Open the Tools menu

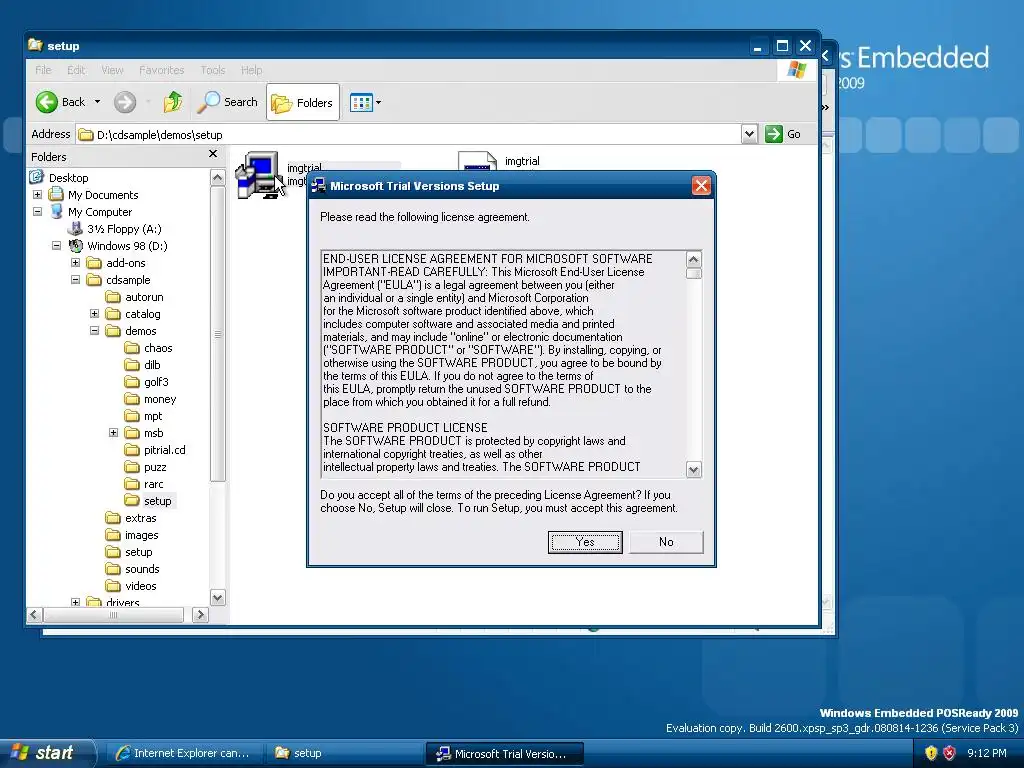(212, 70)
